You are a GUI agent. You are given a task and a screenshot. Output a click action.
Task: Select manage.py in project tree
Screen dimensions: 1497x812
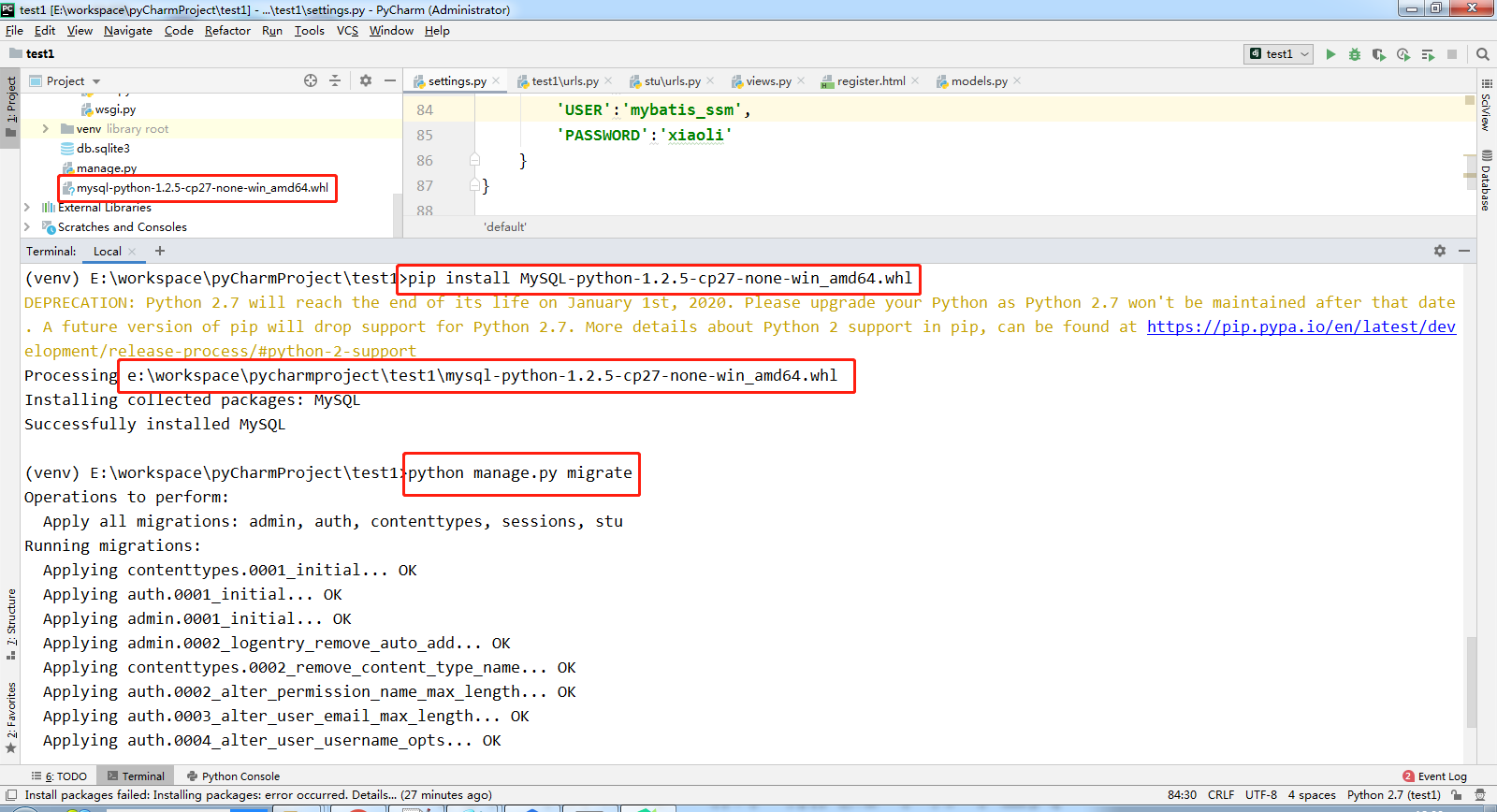pyautogui.click(x=99, y=167)
